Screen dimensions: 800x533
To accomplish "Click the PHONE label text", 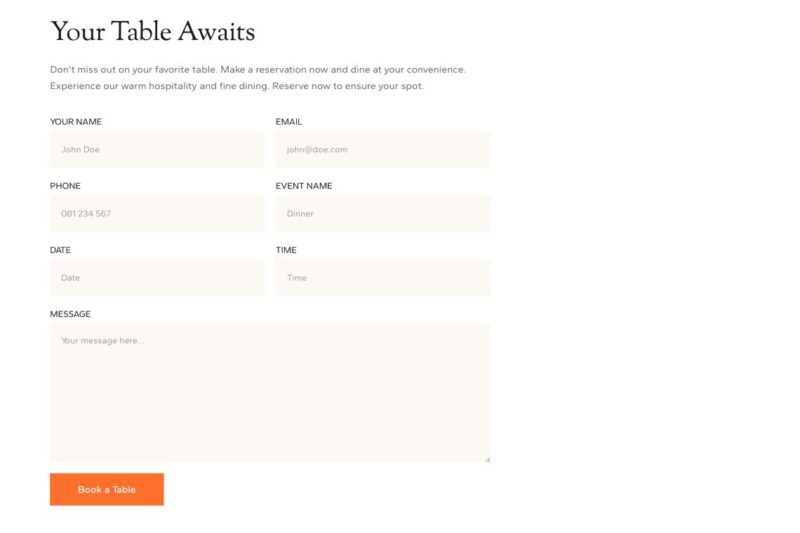I will (65, 186).
